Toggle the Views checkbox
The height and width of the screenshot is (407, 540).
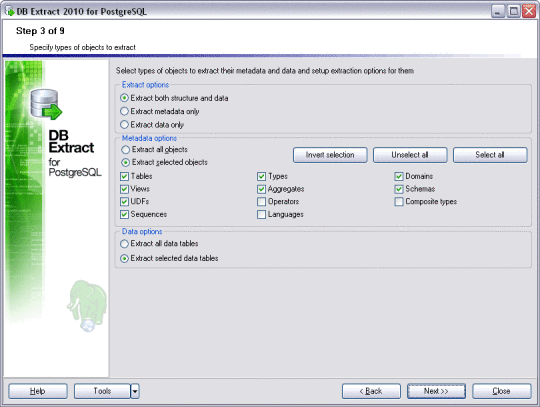click(x=124, y=189)
